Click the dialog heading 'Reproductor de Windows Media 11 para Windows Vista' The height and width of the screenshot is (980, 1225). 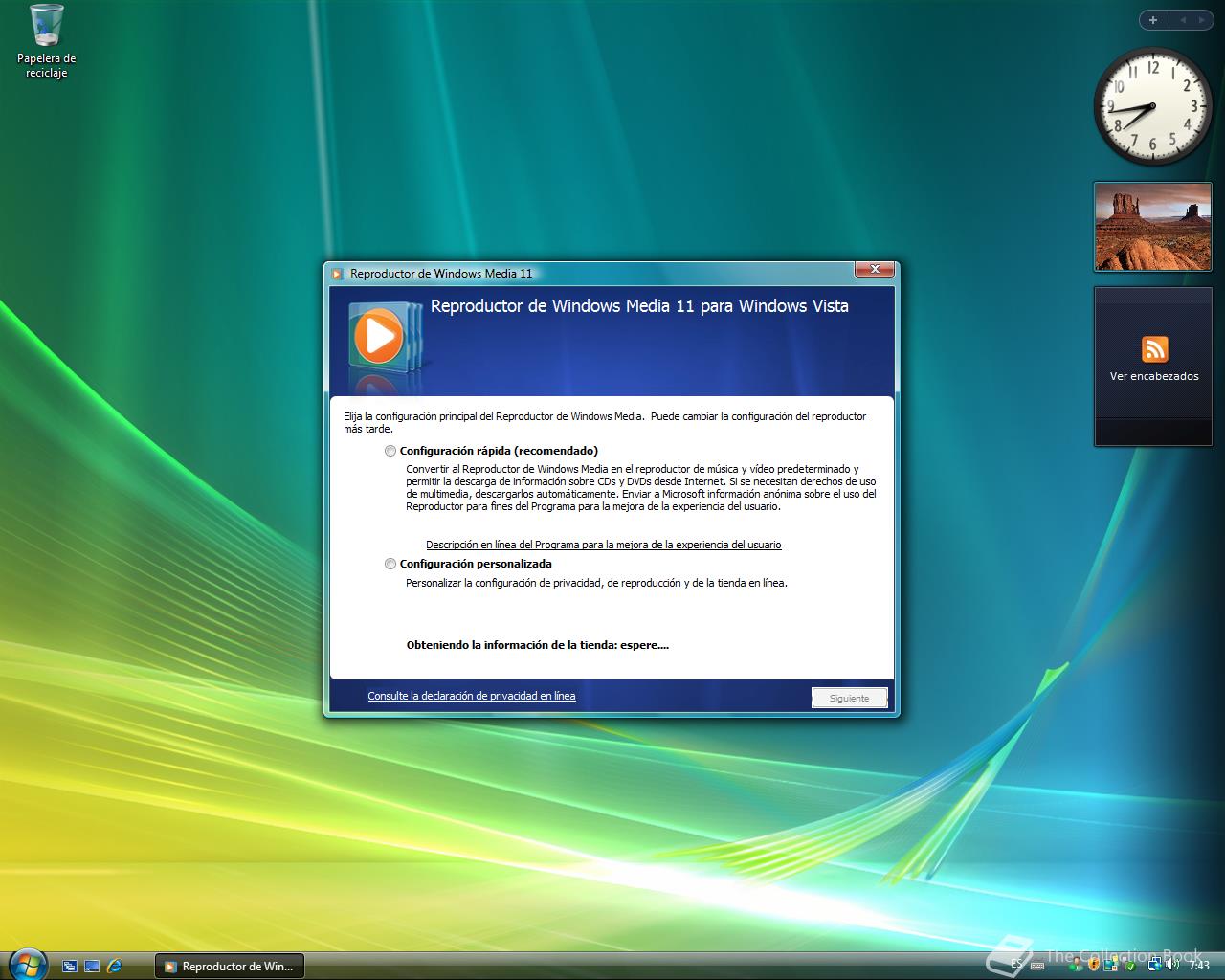[x=639, y=306]
